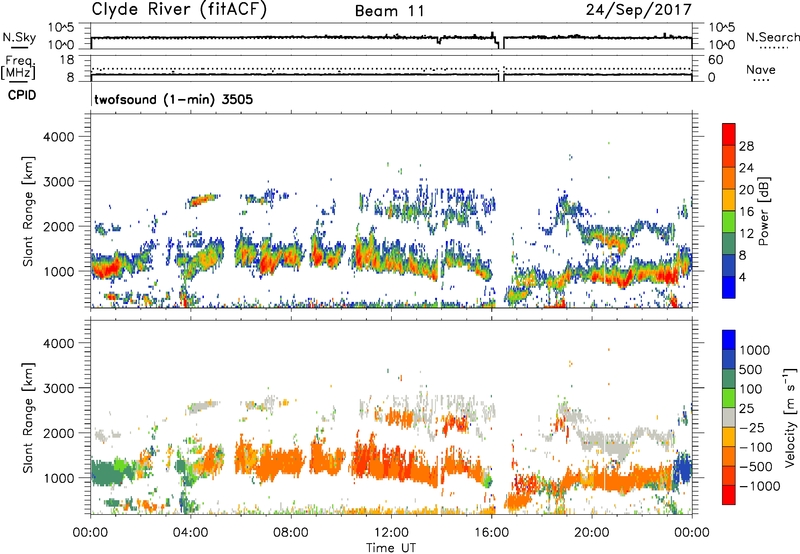
Task: Click the 'Freq. [MHz]' axis label
Action: 18,67
